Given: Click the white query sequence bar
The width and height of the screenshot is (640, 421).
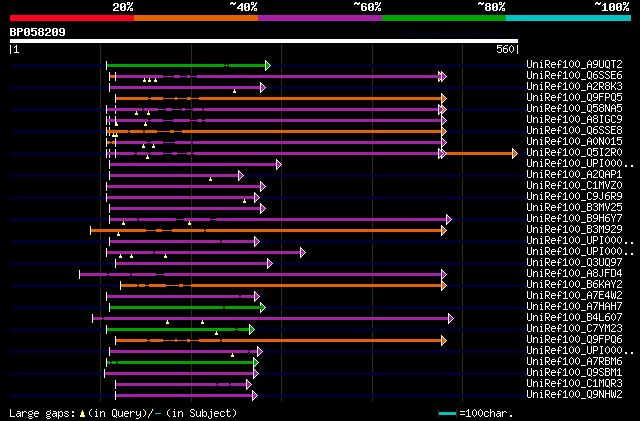Looking at the screenshot, I should tap(264, 41).
